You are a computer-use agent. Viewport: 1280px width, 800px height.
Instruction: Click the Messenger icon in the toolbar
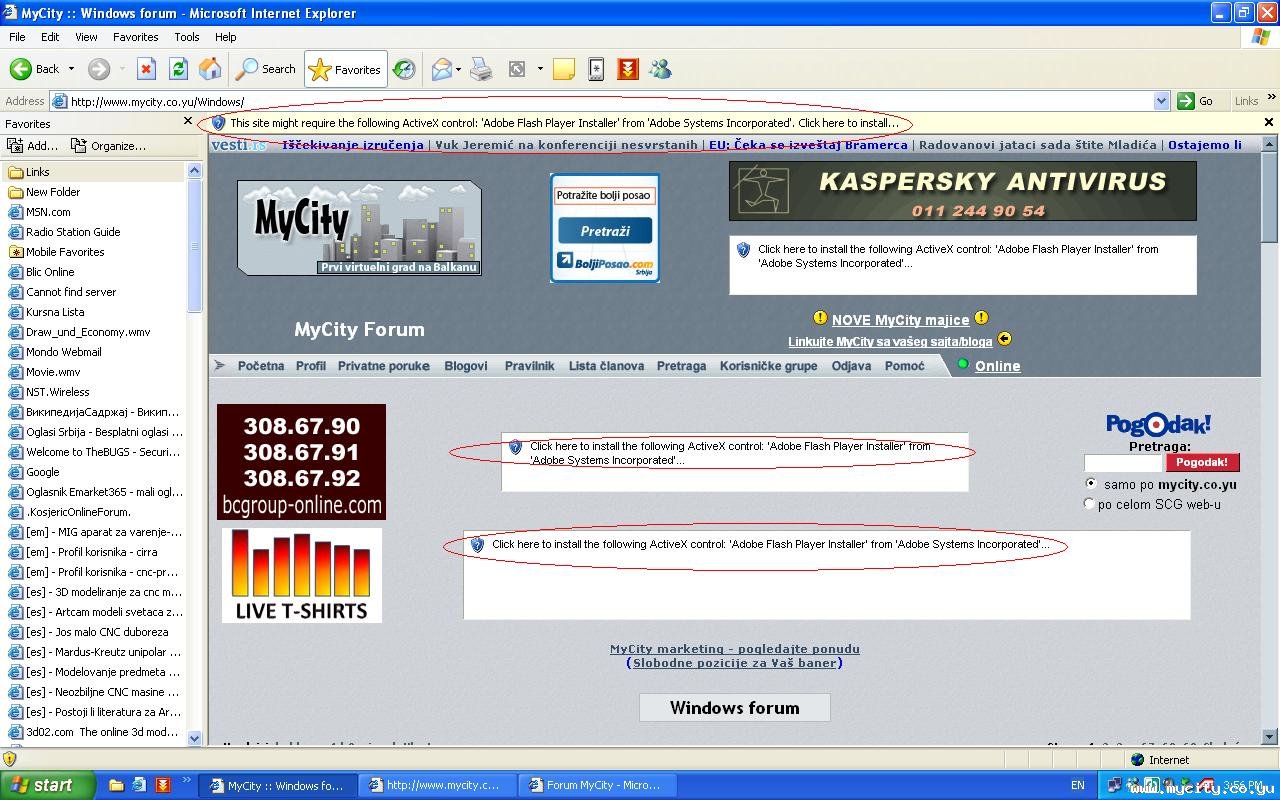660,69
